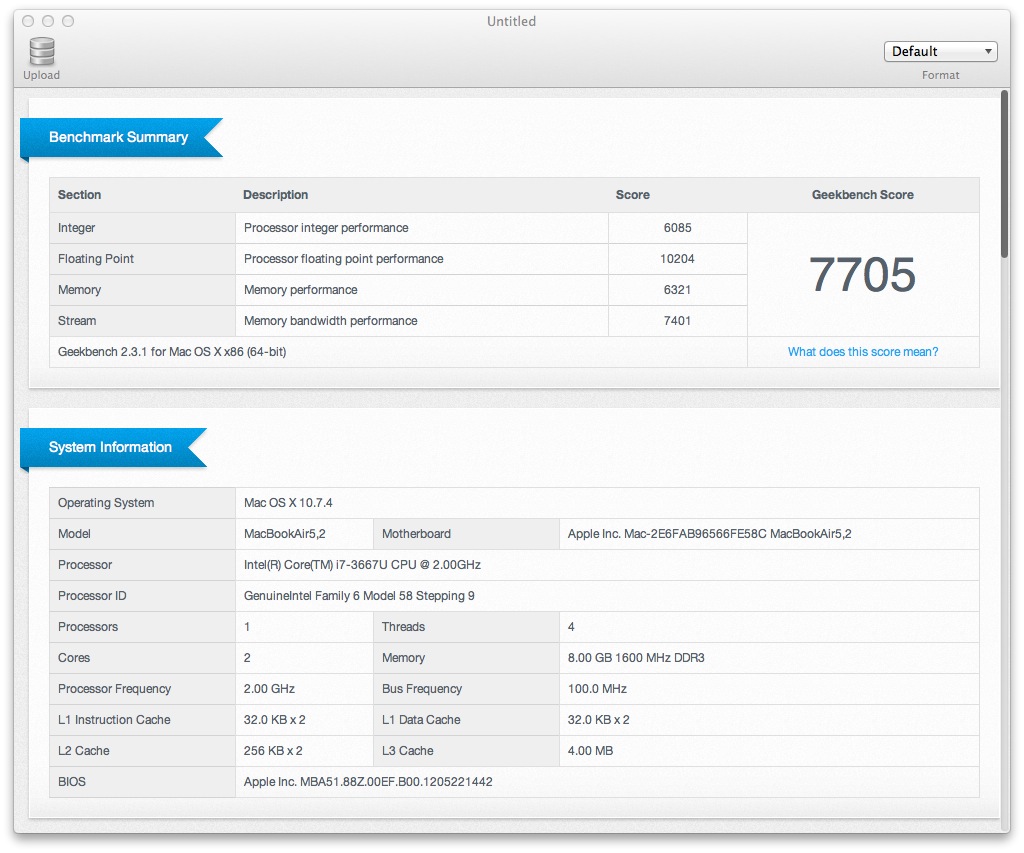Click the L2 Cache value 256 KB x 2
The image size is (1024, 853).
coord(273,750)
